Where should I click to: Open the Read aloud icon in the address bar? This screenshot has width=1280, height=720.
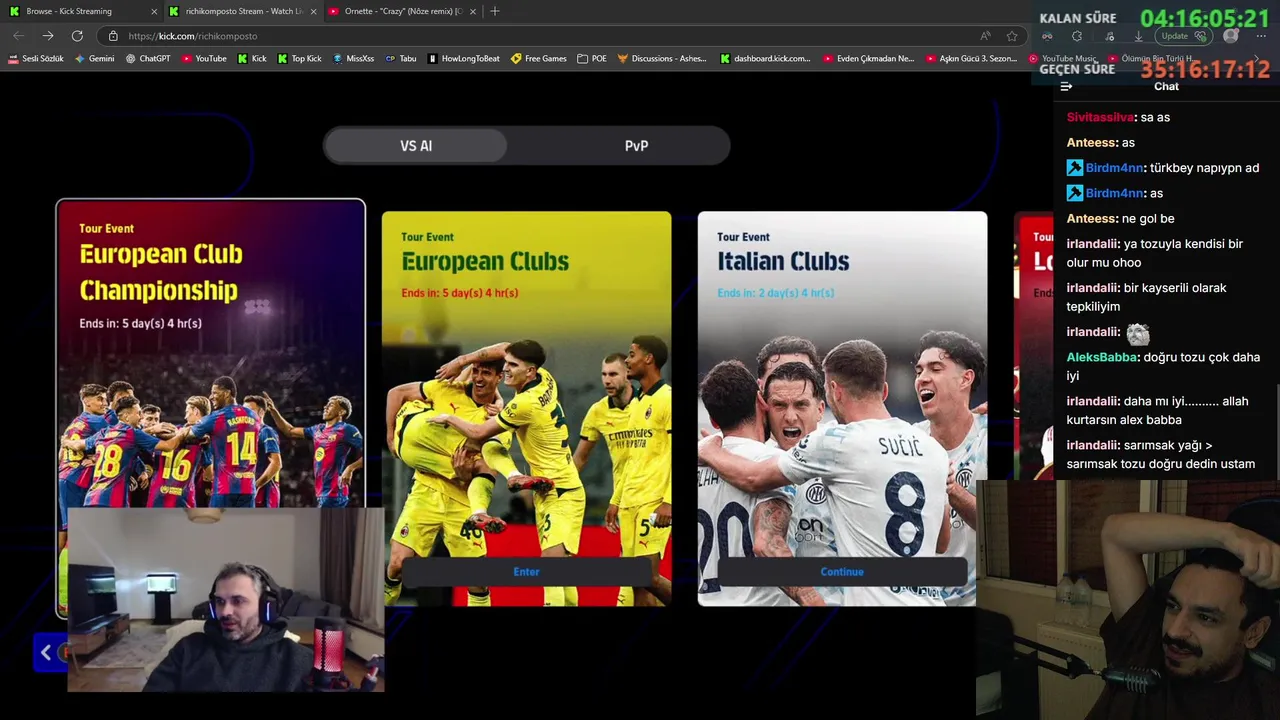(x=985, y=36)
